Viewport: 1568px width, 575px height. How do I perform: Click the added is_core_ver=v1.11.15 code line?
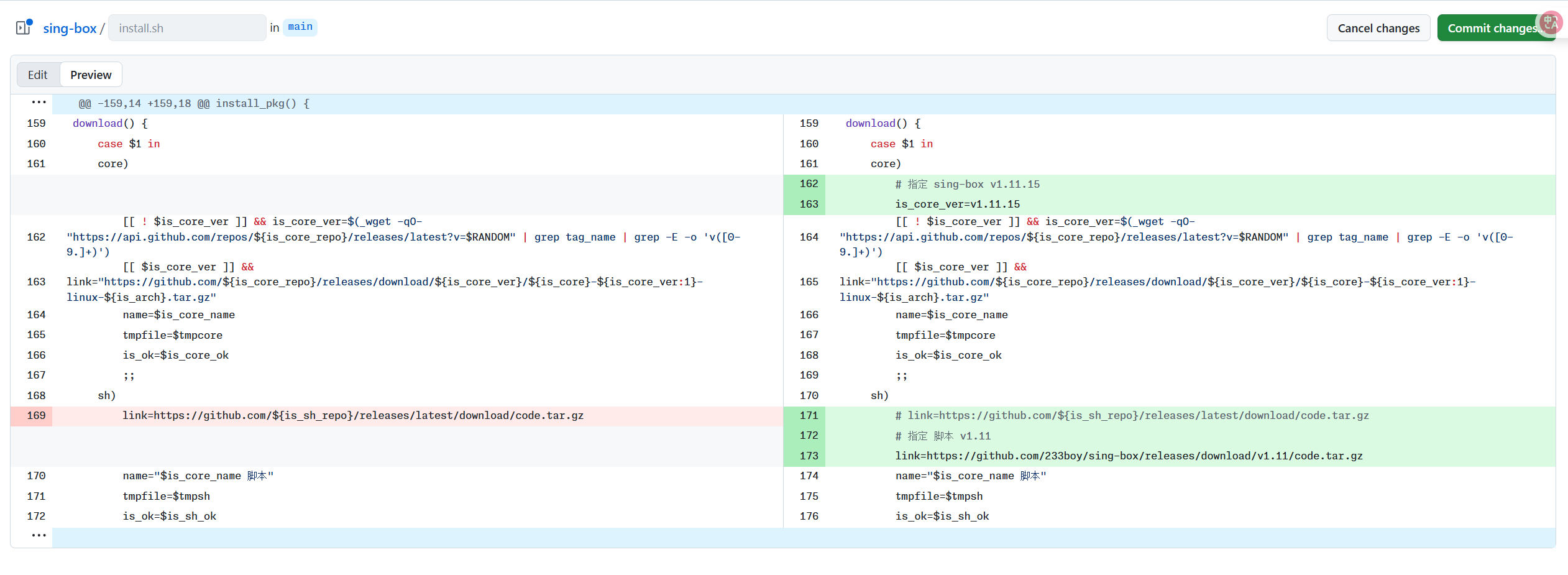957,205
